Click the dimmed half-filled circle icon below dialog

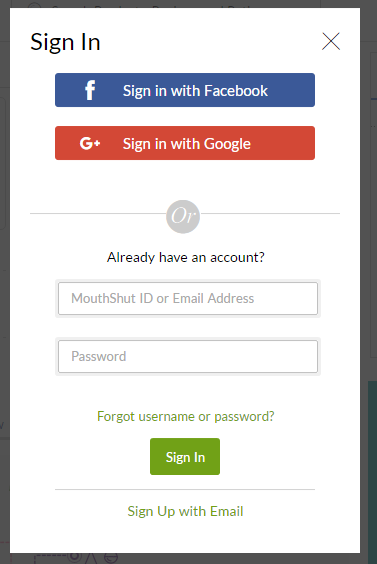pos(111,558)
